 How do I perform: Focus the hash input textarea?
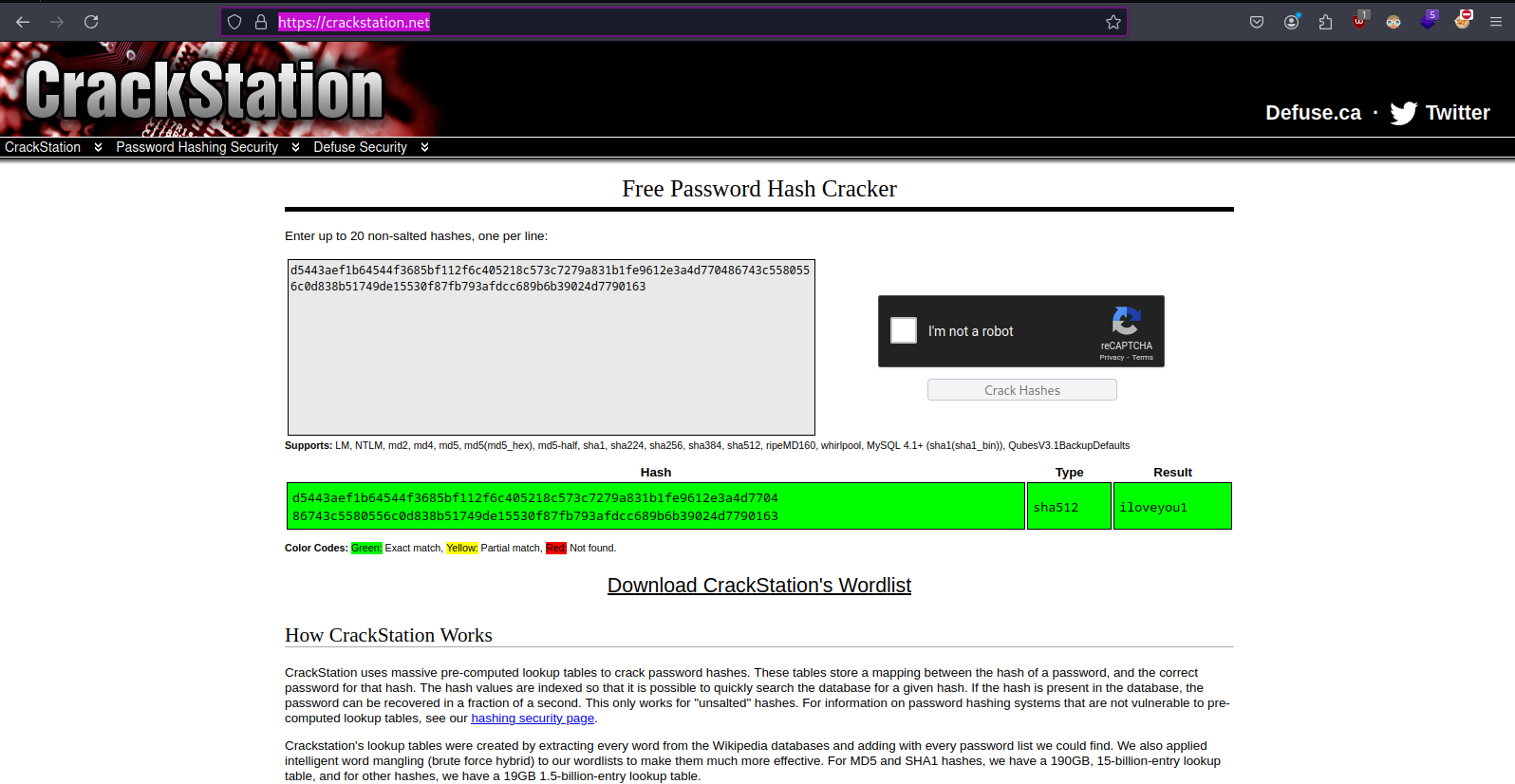[552, 347]
